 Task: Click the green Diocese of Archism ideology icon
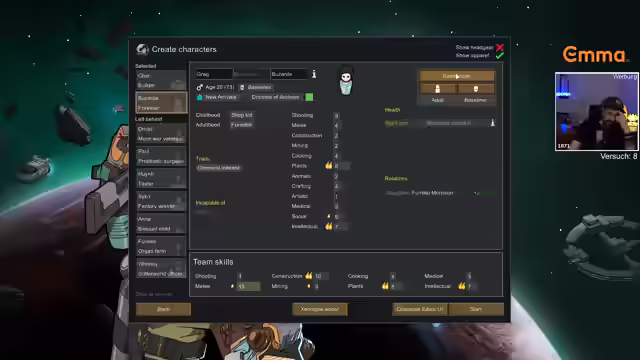(x=309, y=97)
